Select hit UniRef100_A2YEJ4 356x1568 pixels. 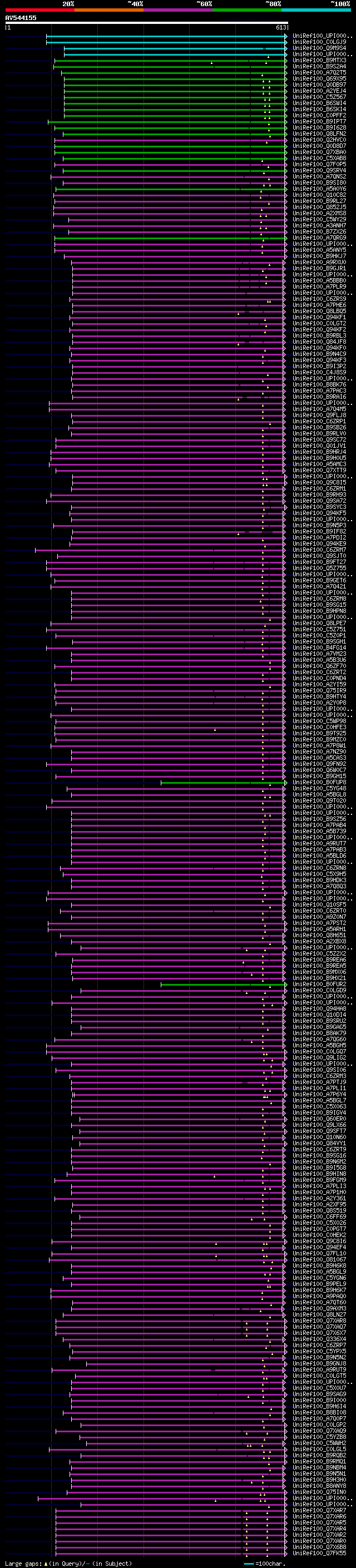319,91
